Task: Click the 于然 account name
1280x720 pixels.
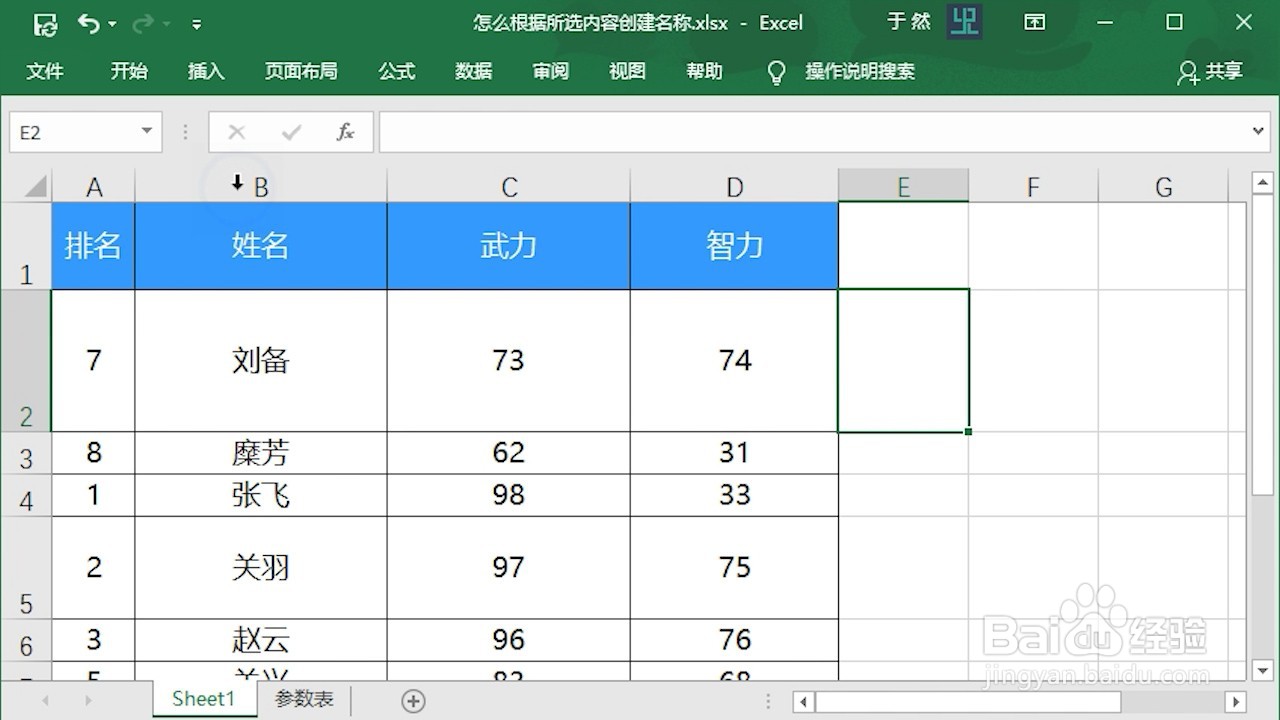Action: pos(908,22)
